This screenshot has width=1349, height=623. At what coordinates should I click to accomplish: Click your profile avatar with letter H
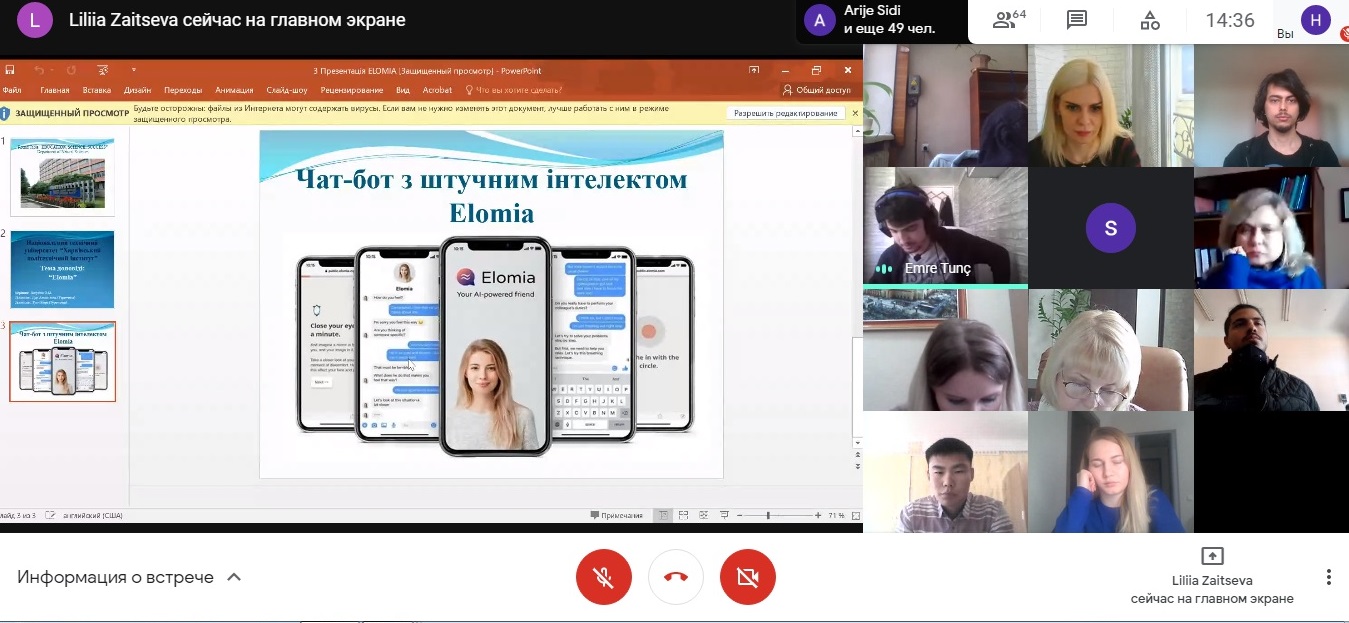click(x=1316, y=20)
